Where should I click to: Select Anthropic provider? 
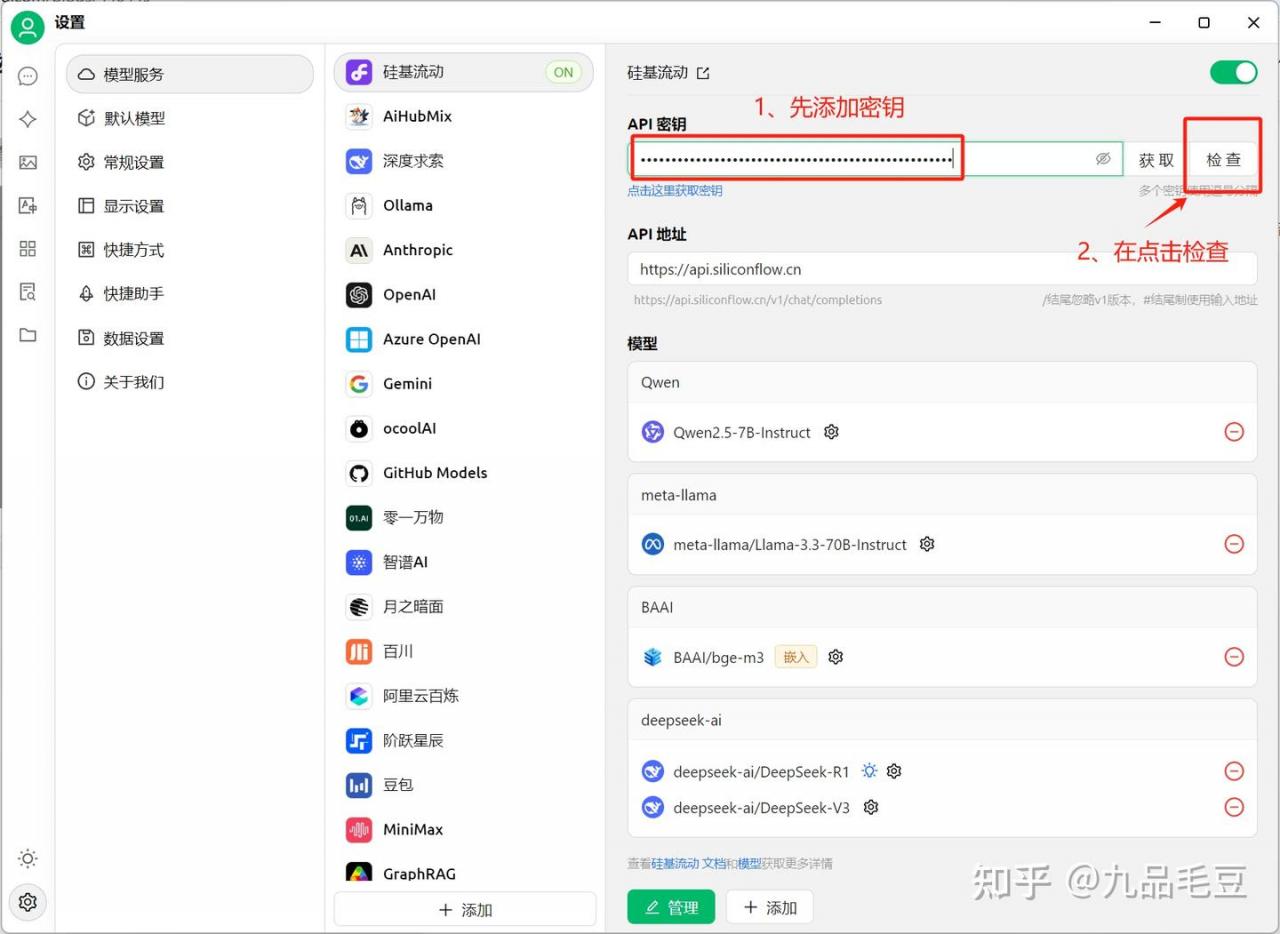[x=464, y=250]
